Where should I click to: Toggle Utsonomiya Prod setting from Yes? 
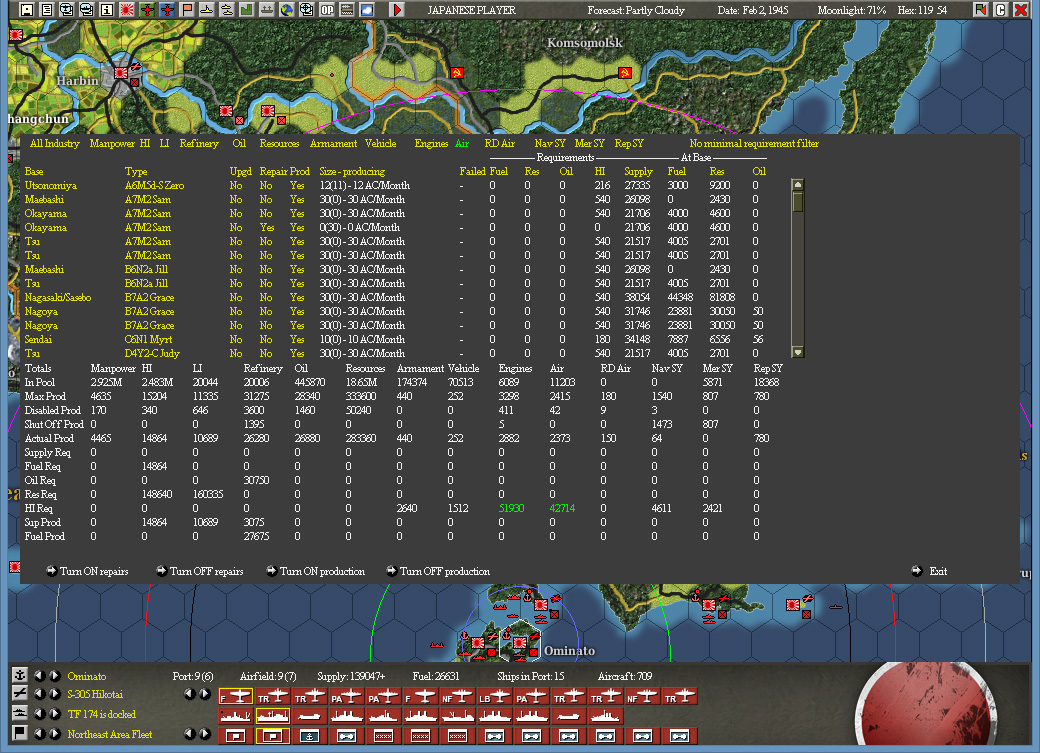(x=298, y=186)
